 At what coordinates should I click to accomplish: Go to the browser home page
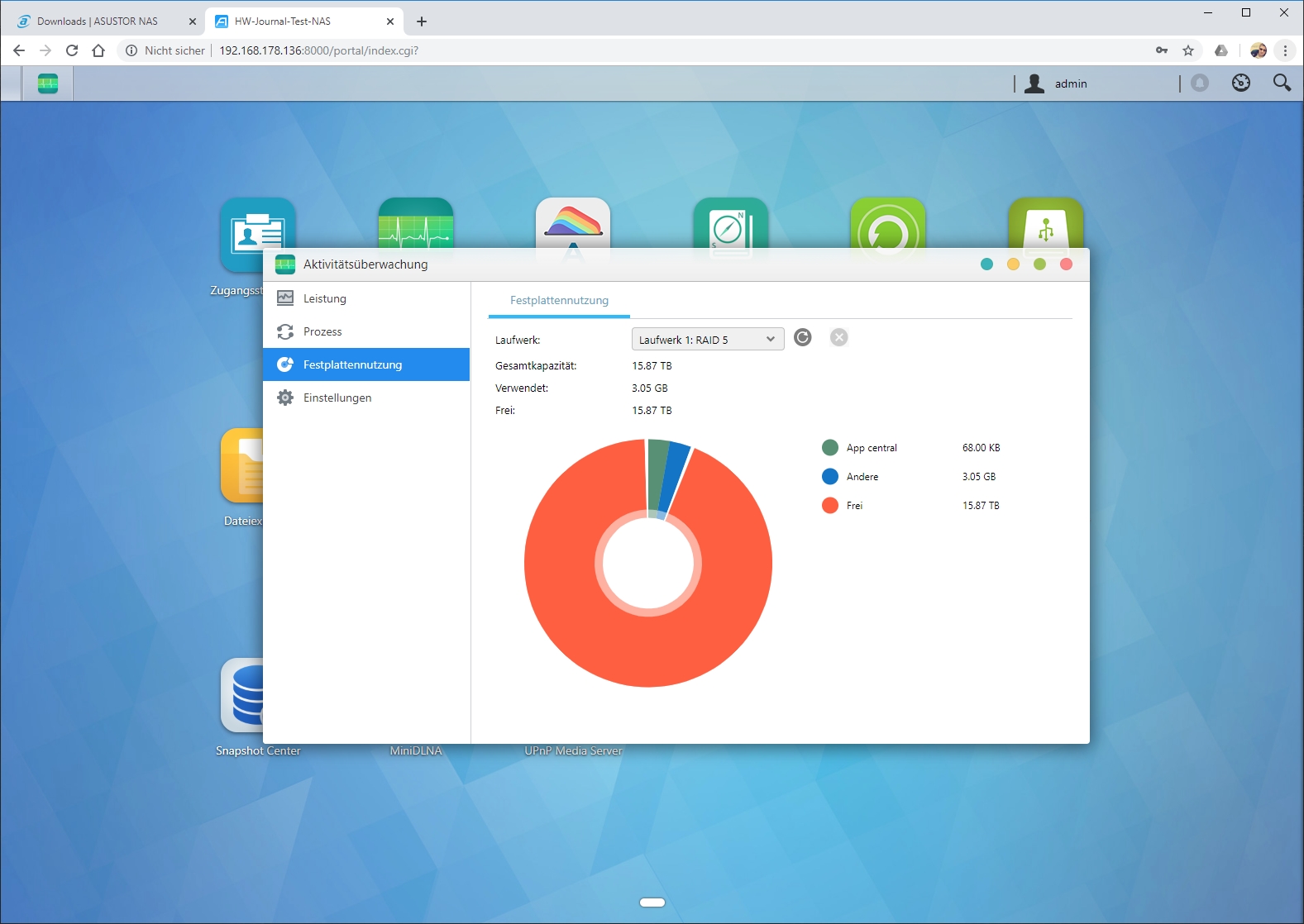coord(98,50)
